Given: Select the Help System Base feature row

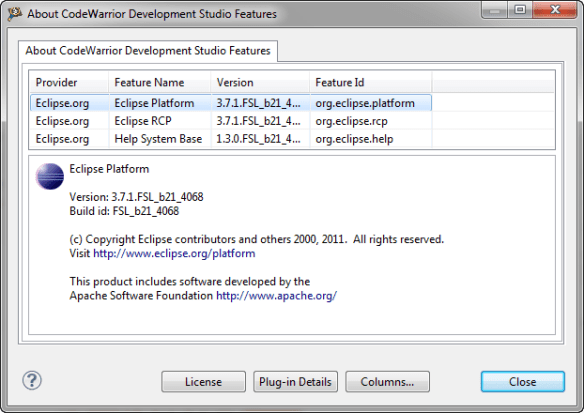Looking at the screenshot, I should (231, 139).
